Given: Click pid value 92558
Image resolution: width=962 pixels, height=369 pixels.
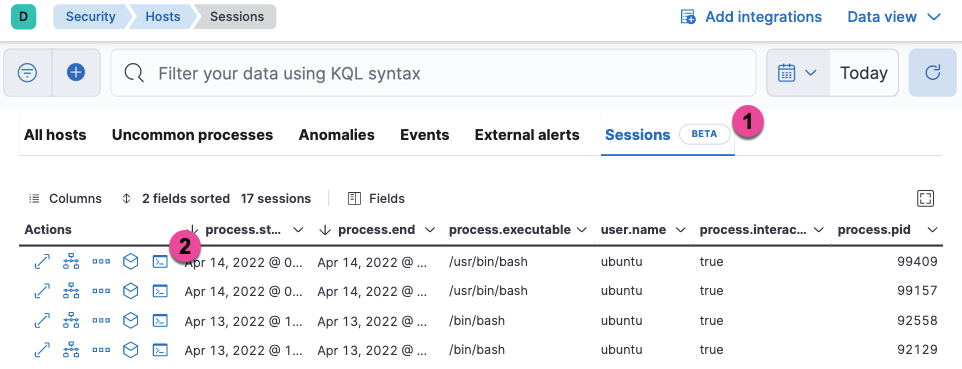Looking at the screenshot, I should (x=917, y=320).
